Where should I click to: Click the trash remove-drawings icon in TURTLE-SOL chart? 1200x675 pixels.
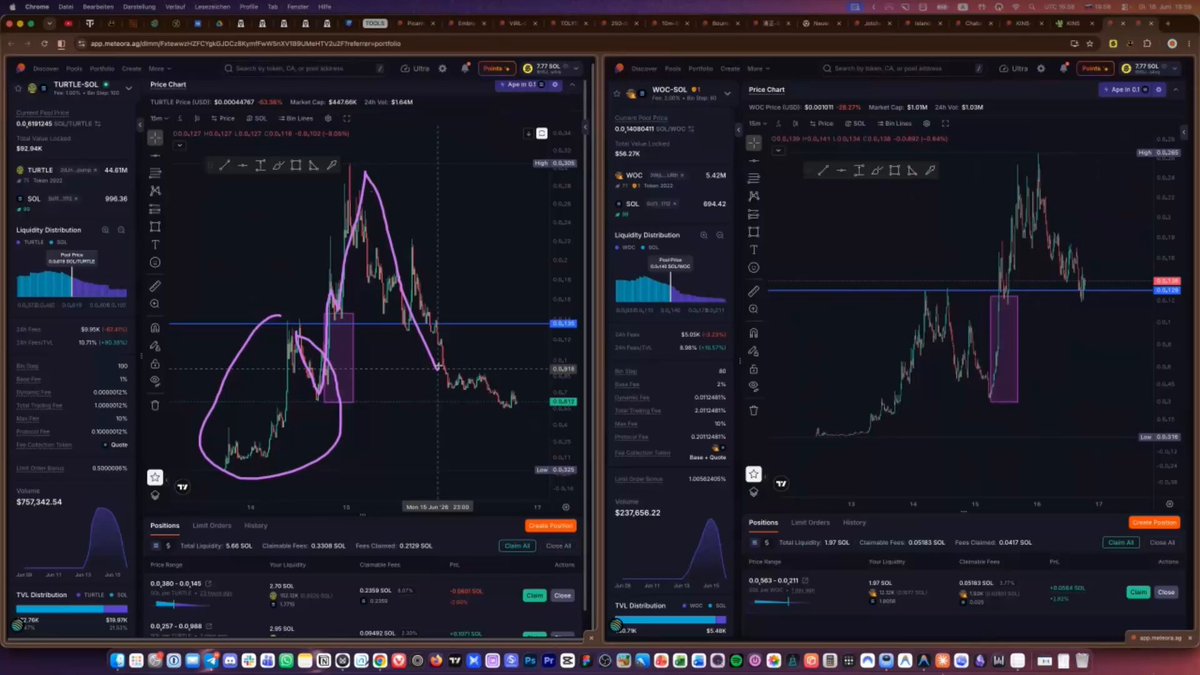(155, 405)
